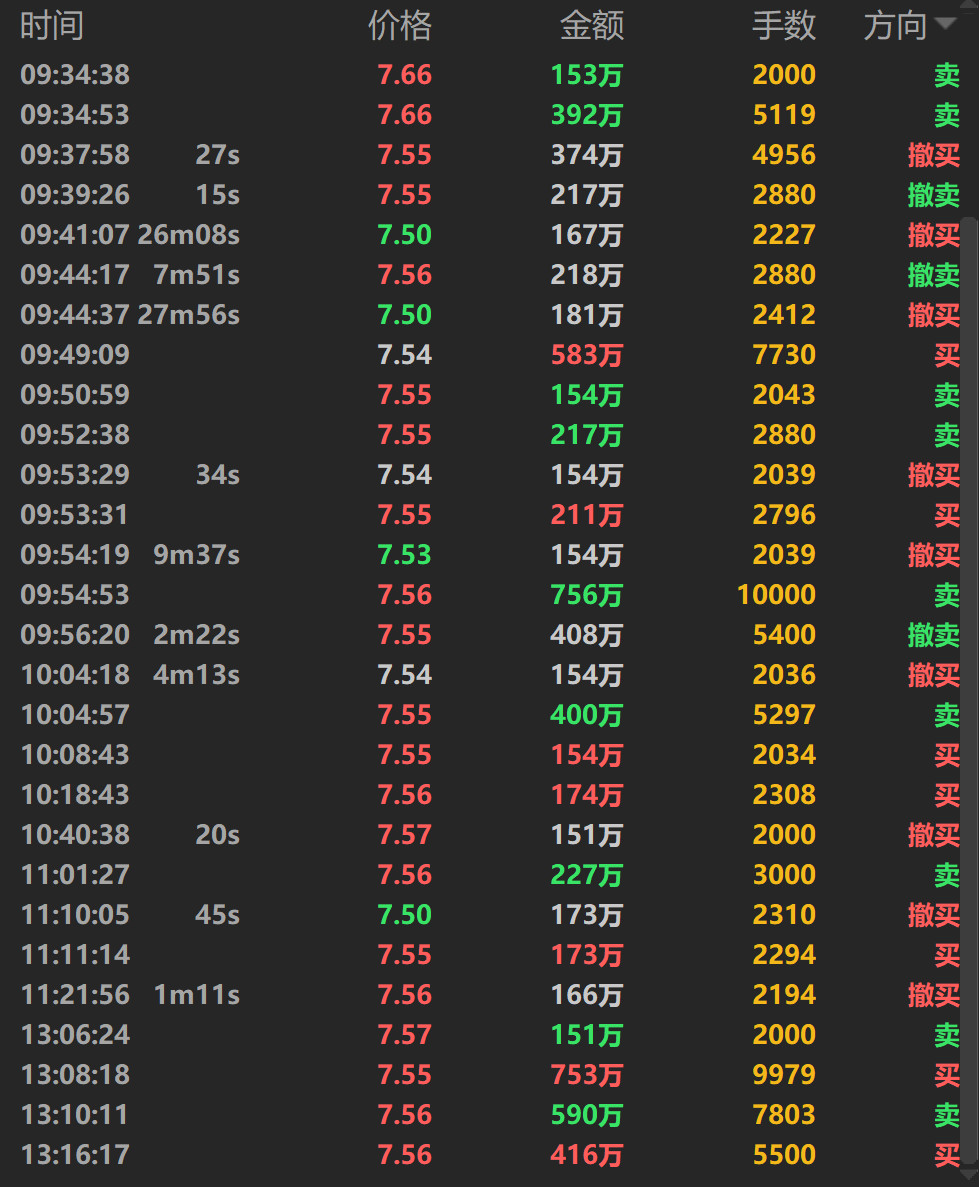The image size is (979, 1187).
Task: Select the 11:01:27 sell row of 3000 lots
Action: click(489, 874)
